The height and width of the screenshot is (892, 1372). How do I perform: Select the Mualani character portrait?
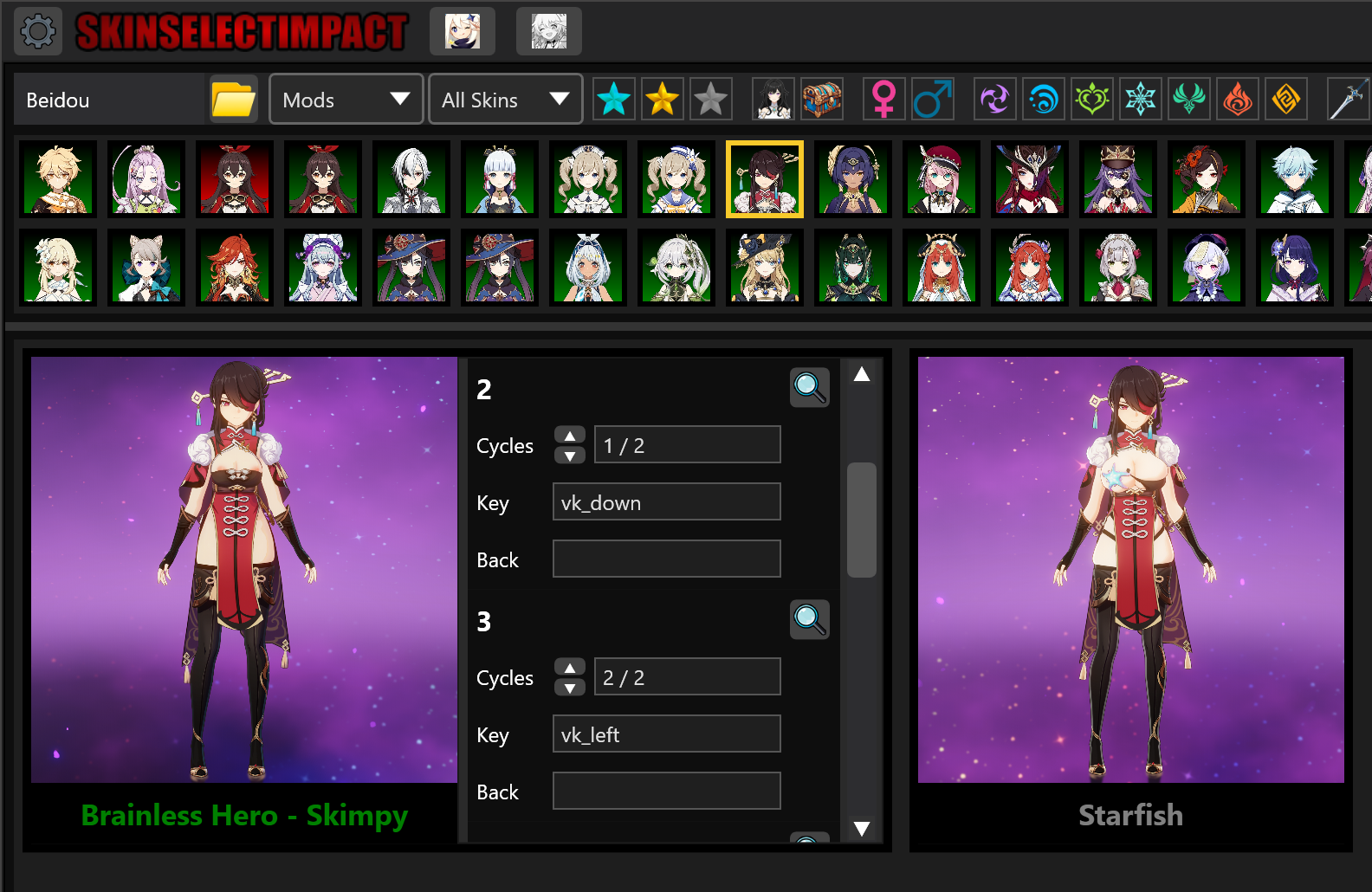point(588,267)
